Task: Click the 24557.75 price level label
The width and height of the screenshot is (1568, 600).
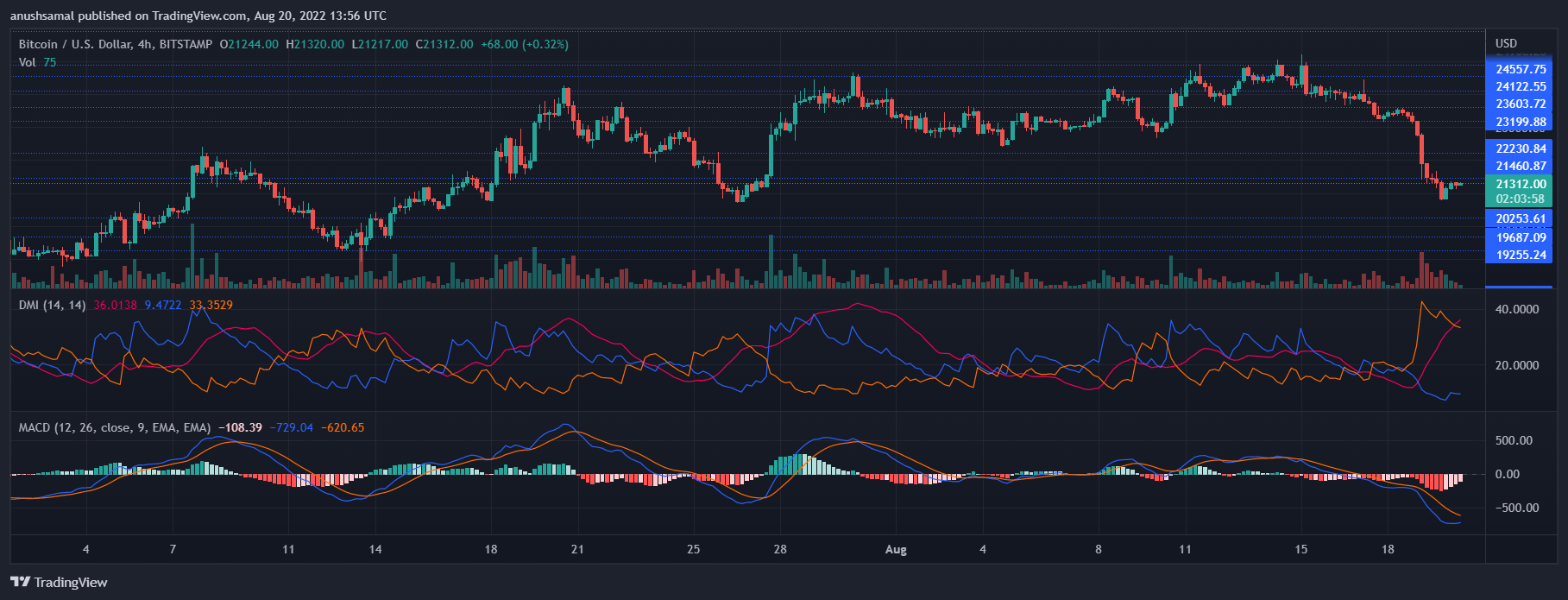Action: click(x=1521, y=69)
